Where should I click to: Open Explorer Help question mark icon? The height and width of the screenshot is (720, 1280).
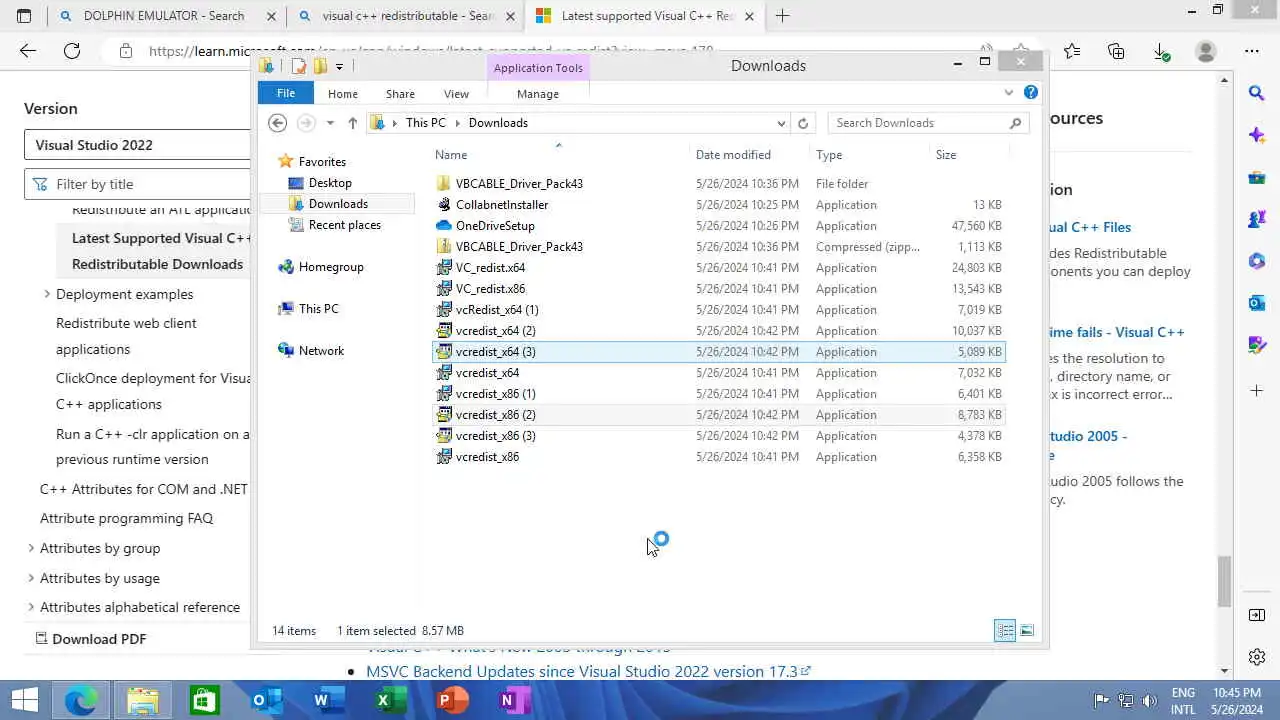point(1031,92)
